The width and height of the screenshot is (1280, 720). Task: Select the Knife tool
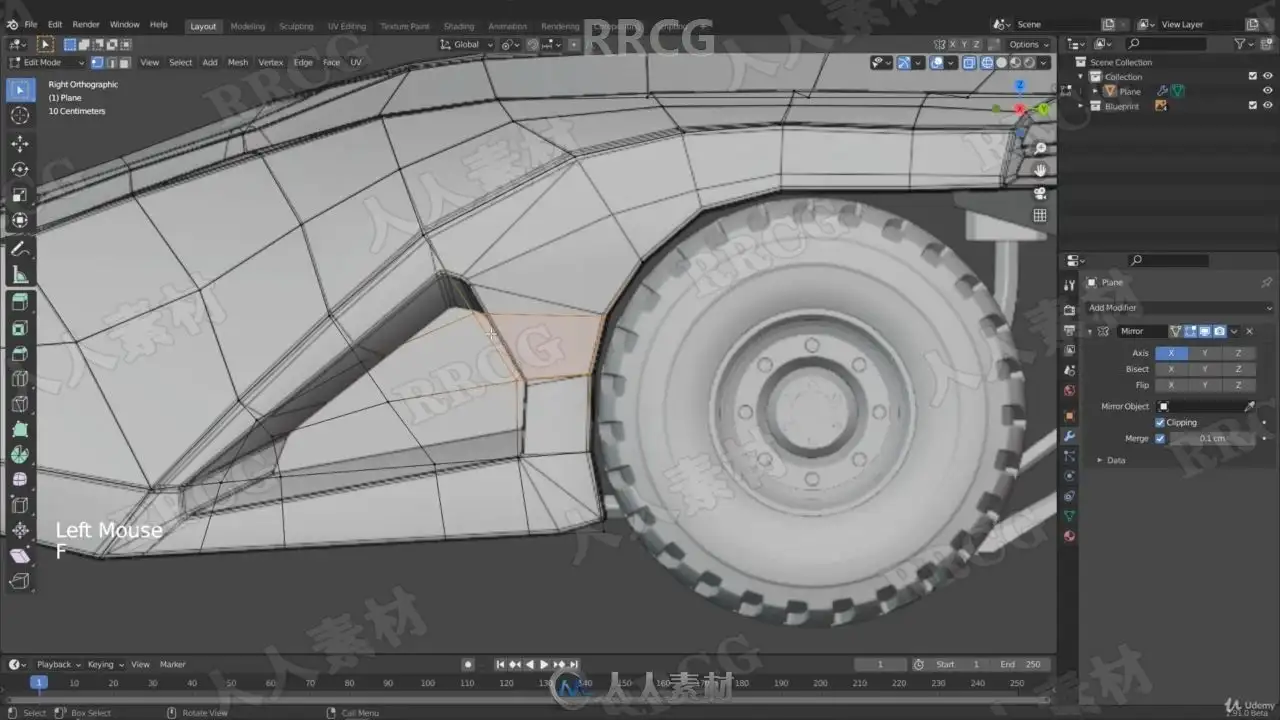pyautogui.click(x=20, y=404)
